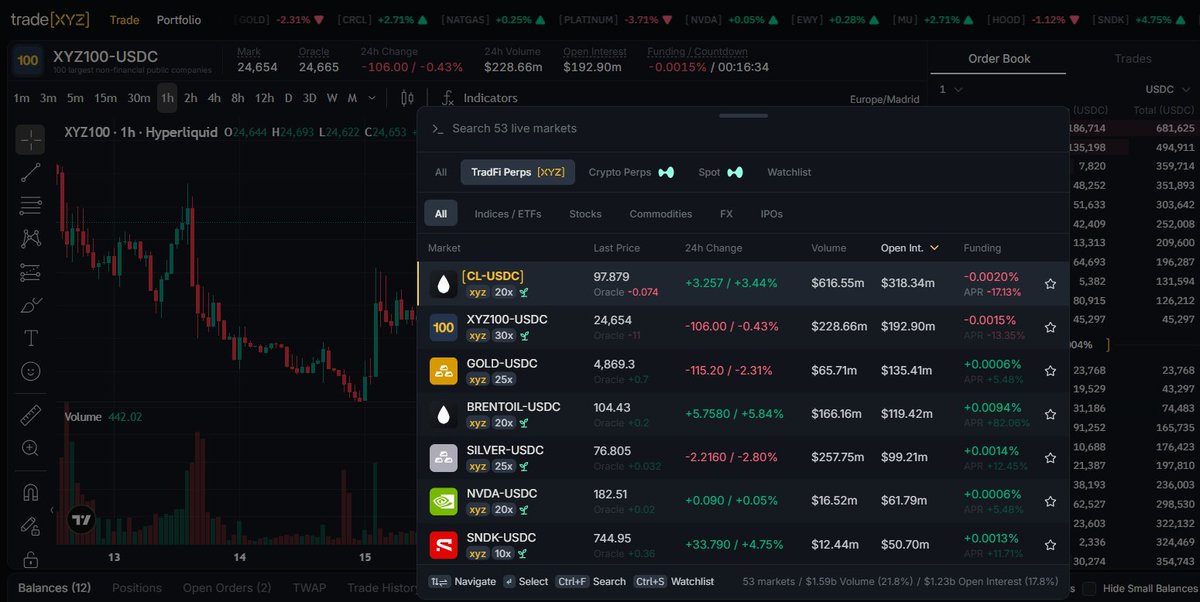Open the forecasting and measurement tools
The height and width of the screenshot is (602, 1200).
click(30, 271)
